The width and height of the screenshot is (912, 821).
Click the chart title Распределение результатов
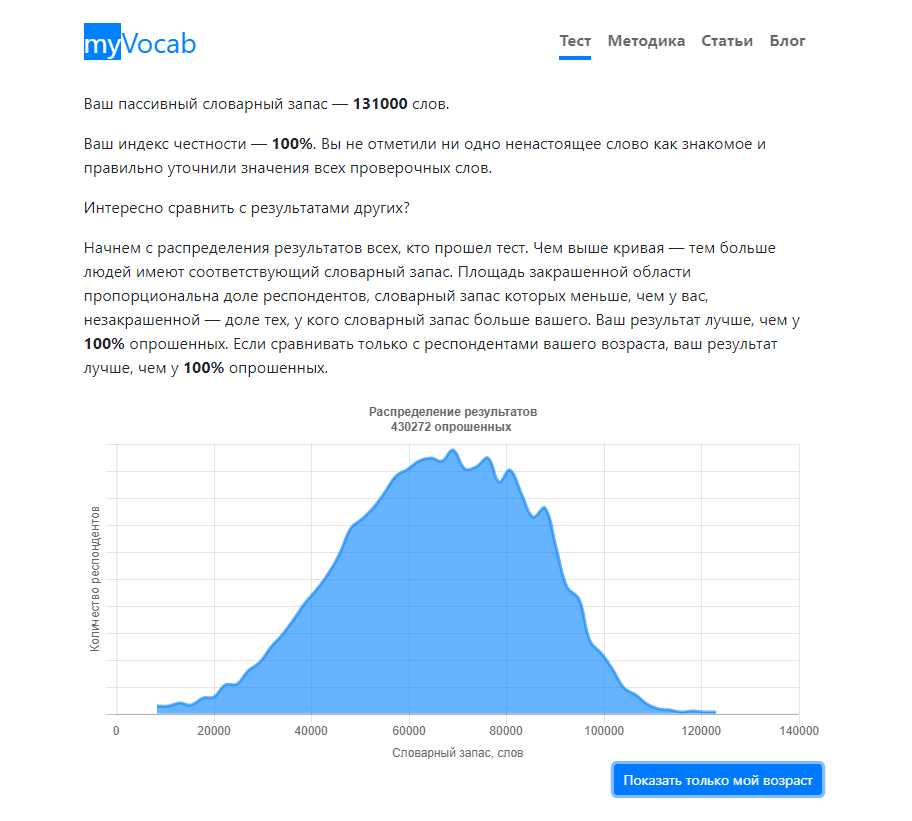click(x=452, y=412)
